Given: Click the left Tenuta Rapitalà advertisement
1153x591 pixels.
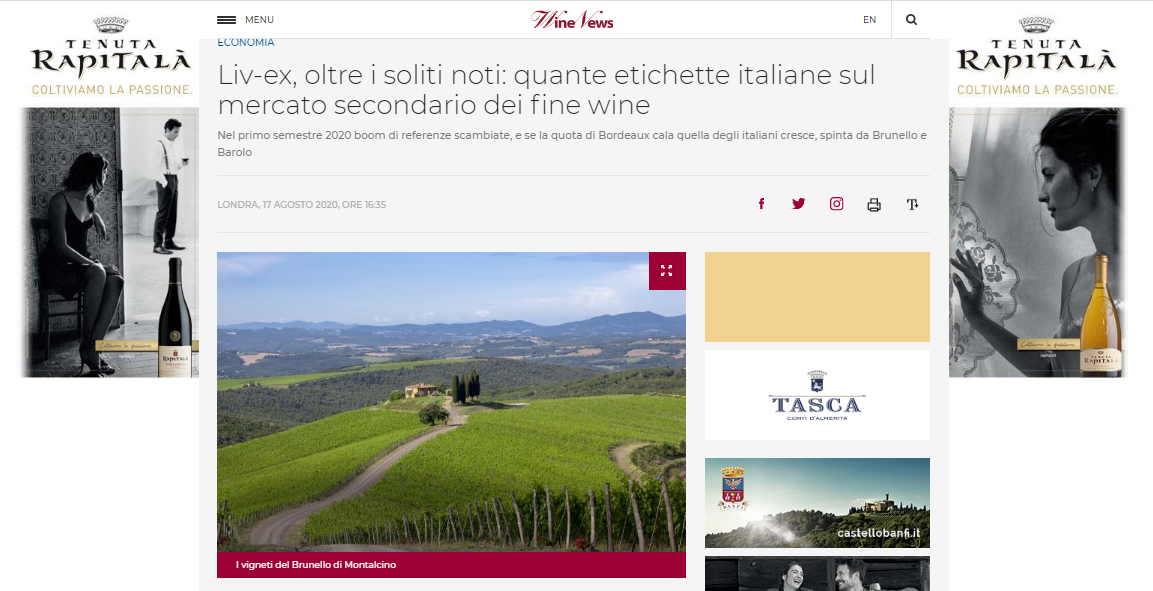Looking at the screenshot, I should [109, 196].
